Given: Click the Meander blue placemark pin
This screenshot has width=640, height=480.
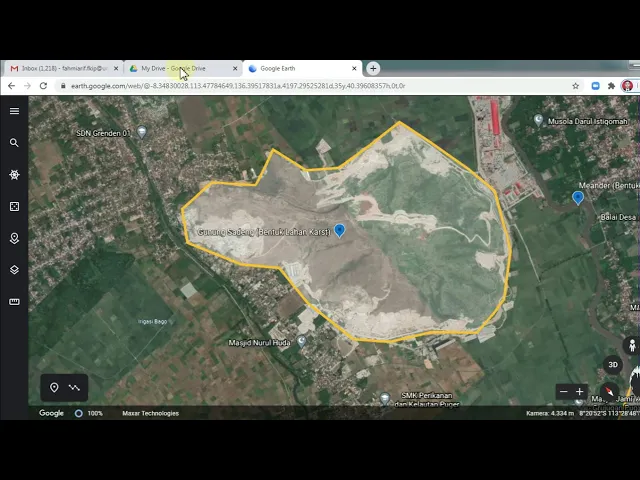Looking at the screenshot, I should pos(578,198).
